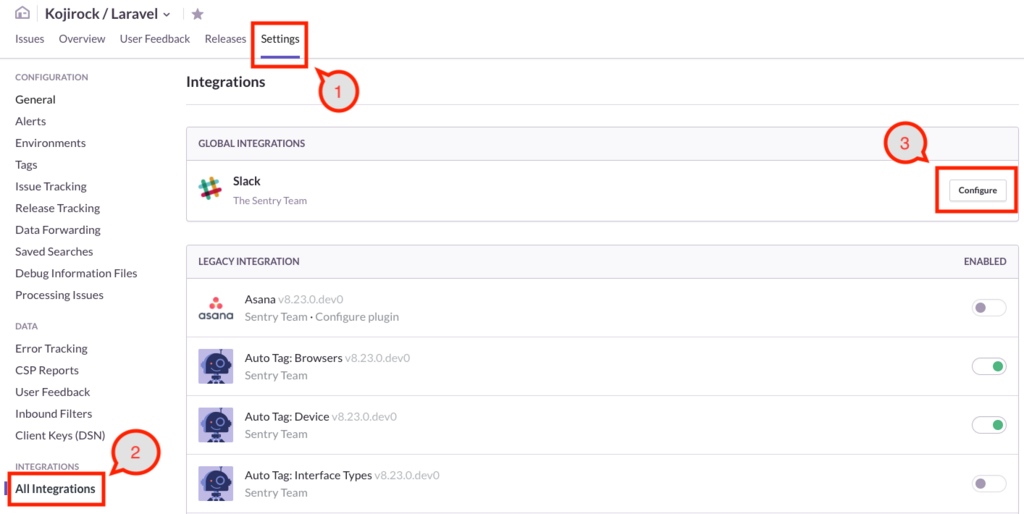Go to Issue Tracking settings
The width and height of the screenshot is (1024, 514).
click(x=51, y=186)
